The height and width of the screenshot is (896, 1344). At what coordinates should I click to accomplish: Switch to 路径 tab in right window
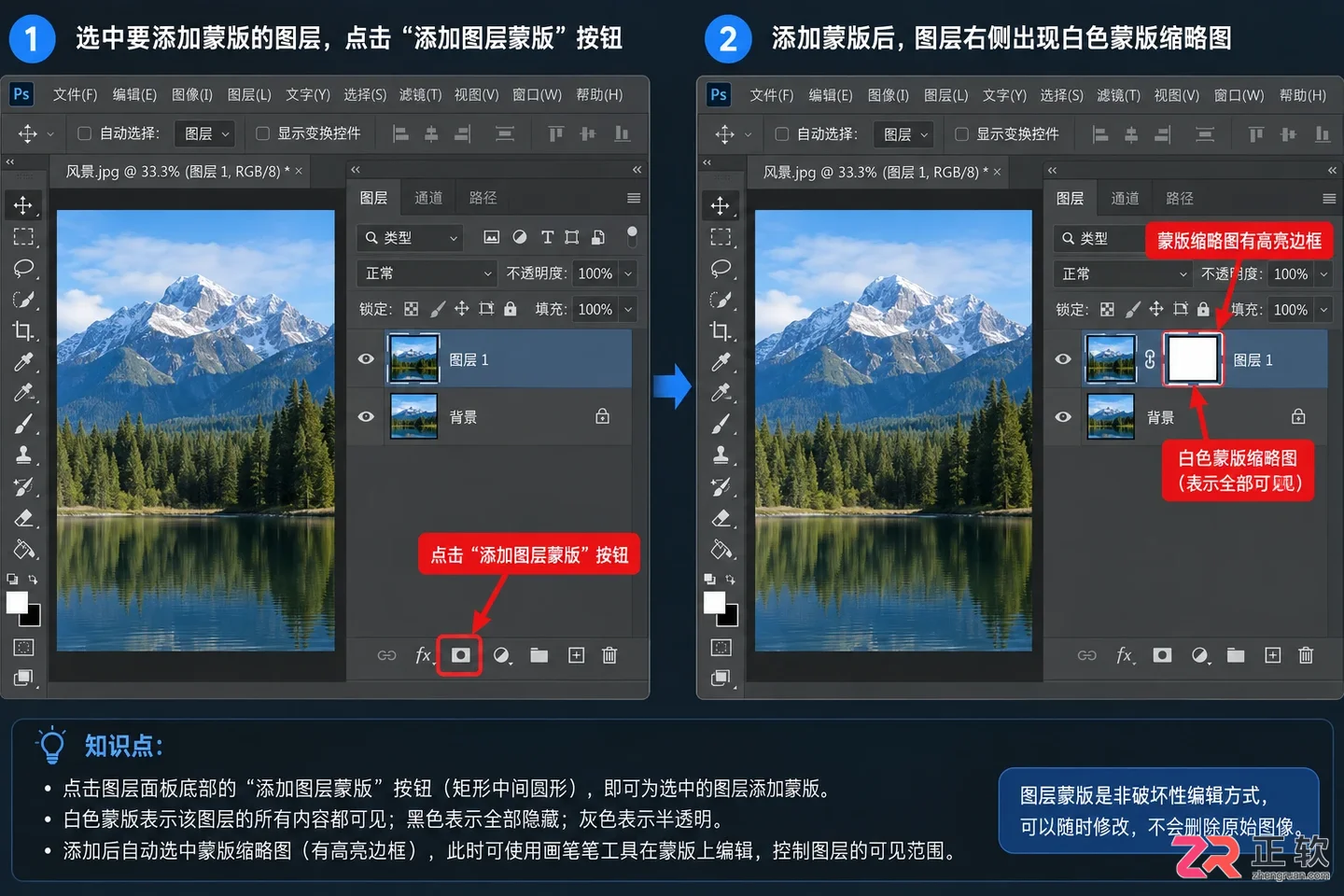(1180, 198)
